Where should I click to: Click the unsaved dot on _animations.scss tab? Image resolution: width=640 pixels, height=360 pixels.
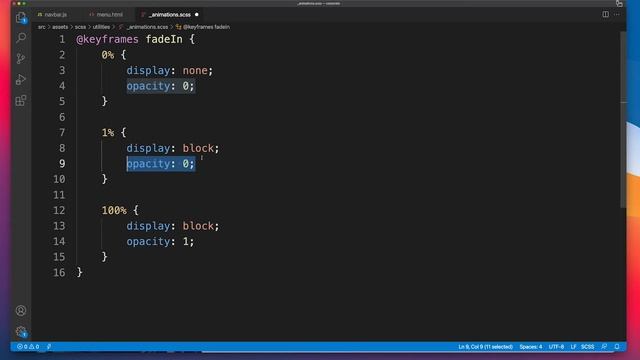(197, 15)
